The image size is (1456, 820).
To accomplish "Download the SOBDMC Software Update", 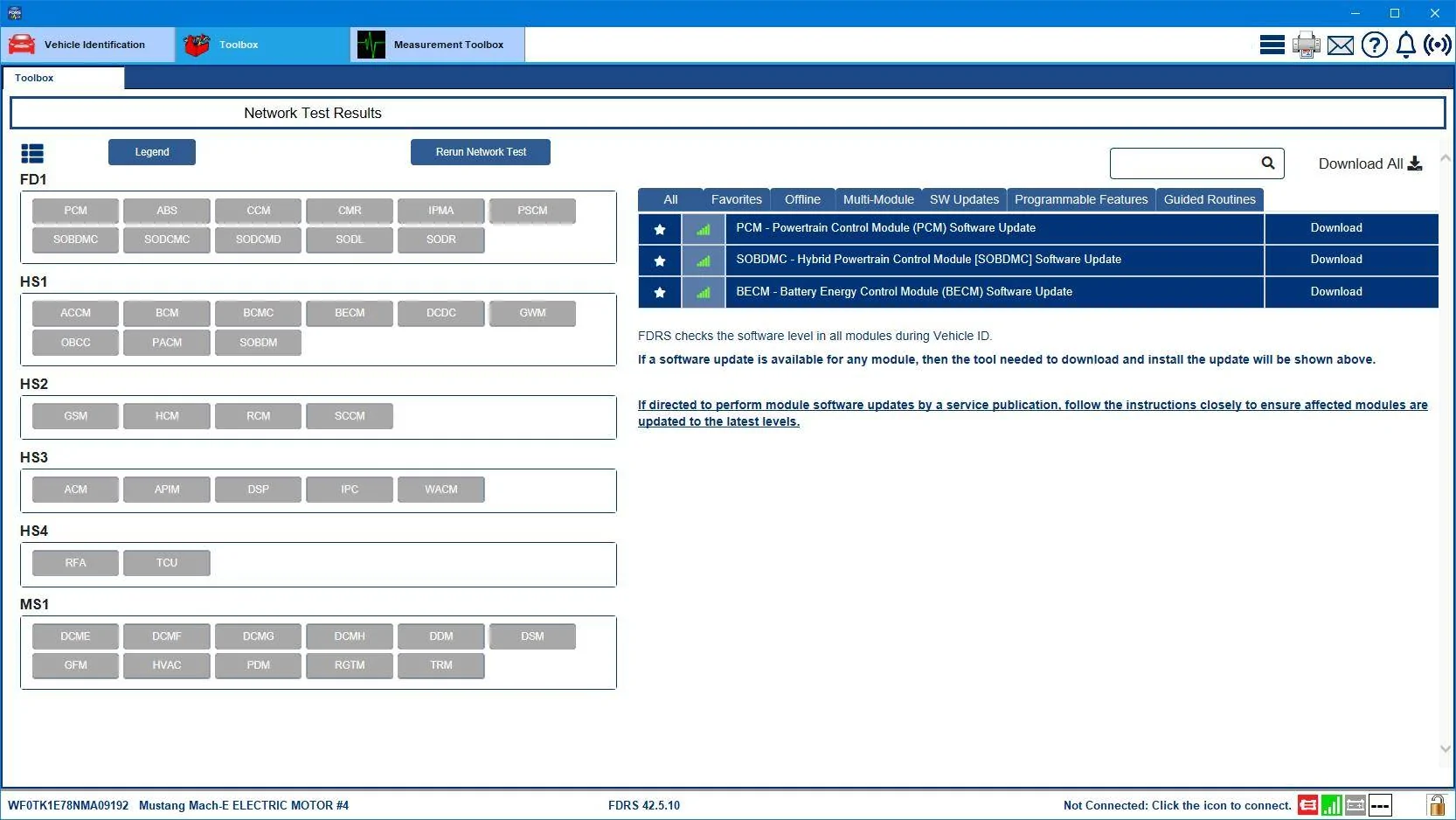I will tap(1336, 260).
